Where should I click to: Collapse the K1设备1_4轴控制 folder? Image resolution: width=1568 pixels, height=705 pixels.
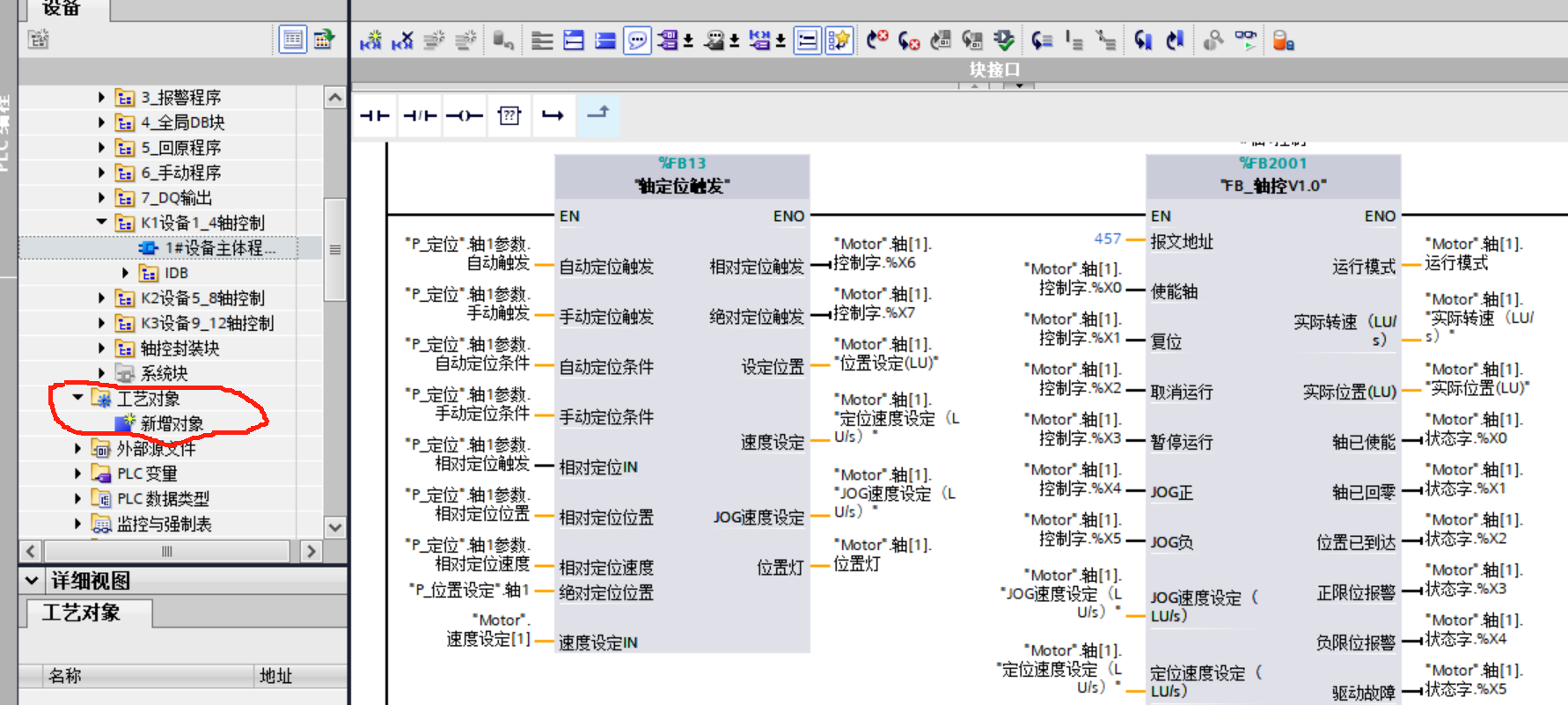tap(101, 223)
